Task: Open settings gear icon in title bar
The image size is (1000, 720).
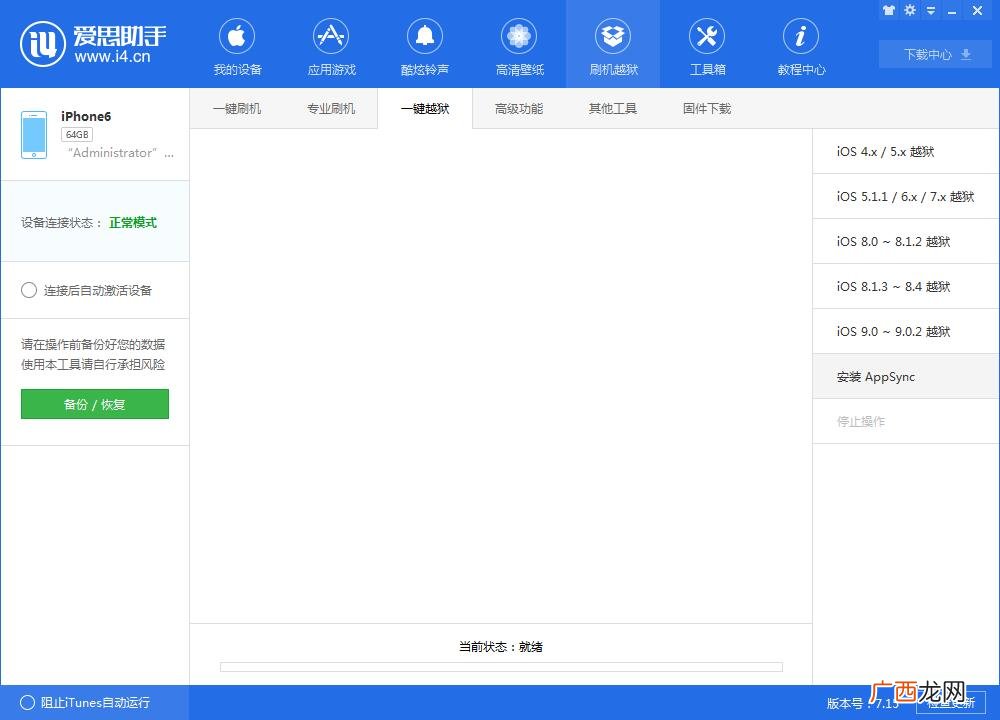Action: 910,10
